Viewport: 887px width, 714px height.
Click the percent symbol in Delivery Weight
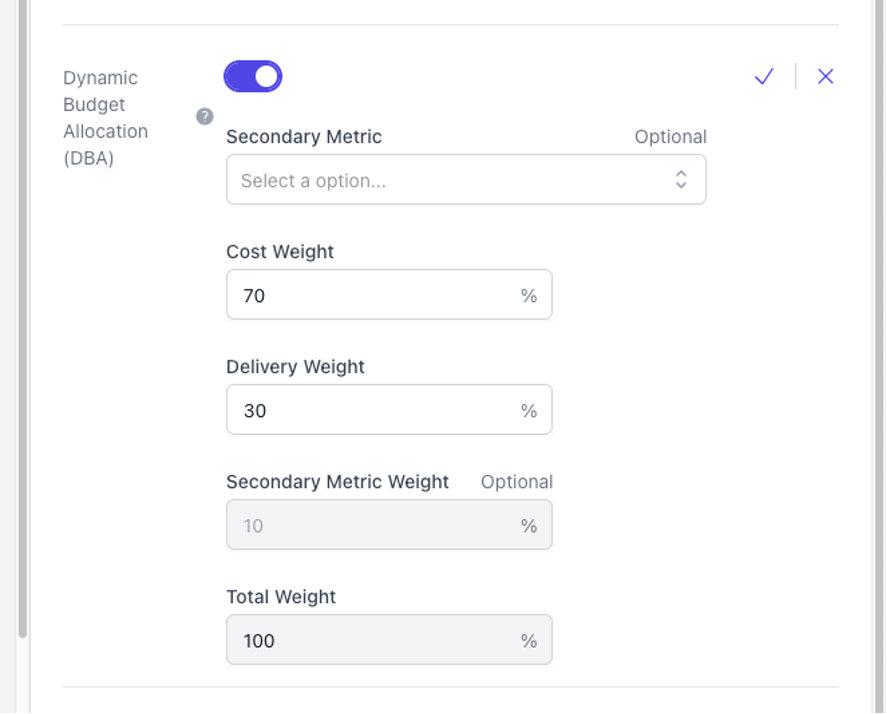click(529, 411)
